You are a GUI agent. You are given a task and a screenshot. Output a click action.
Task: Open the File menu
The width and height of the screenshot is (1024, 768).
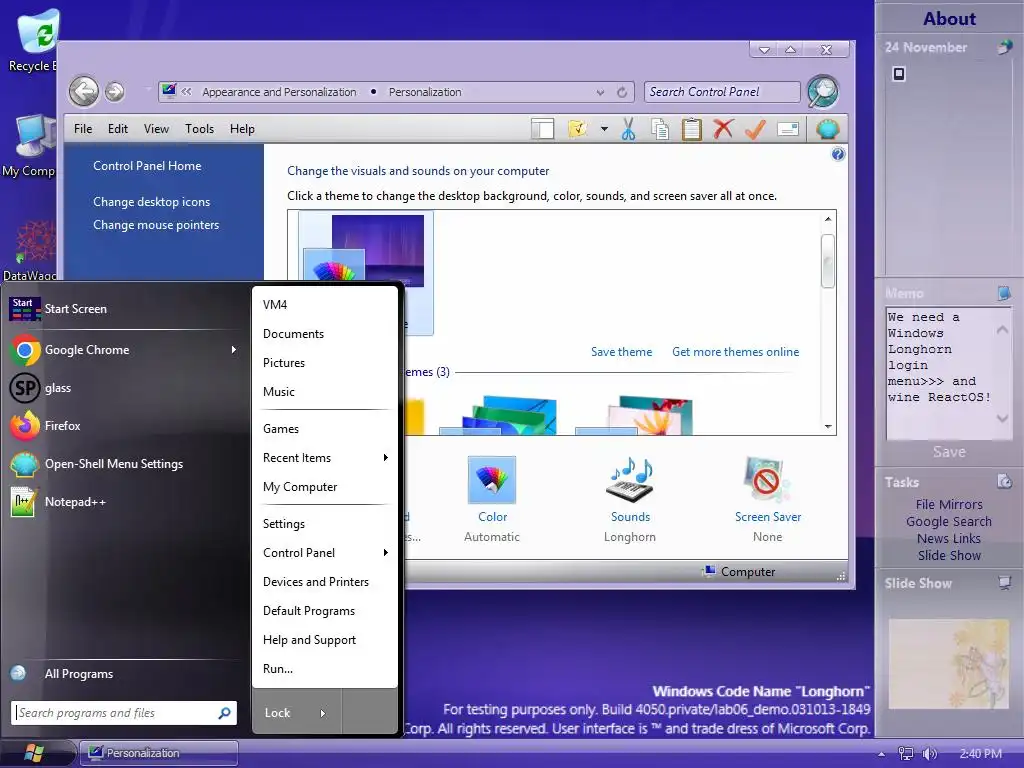[83, 129]
